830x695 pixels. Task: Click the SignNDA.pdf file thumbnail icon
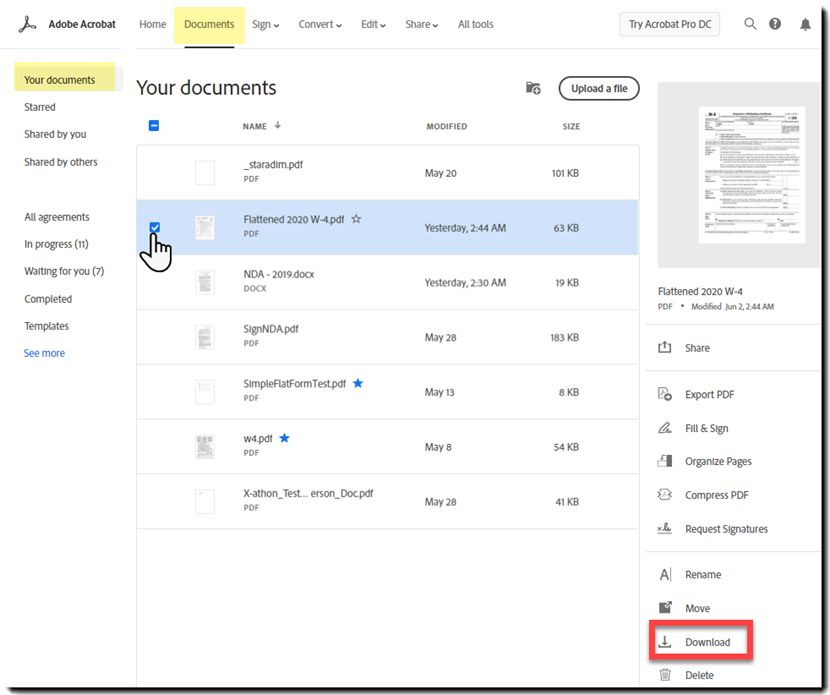pos(205,337)
